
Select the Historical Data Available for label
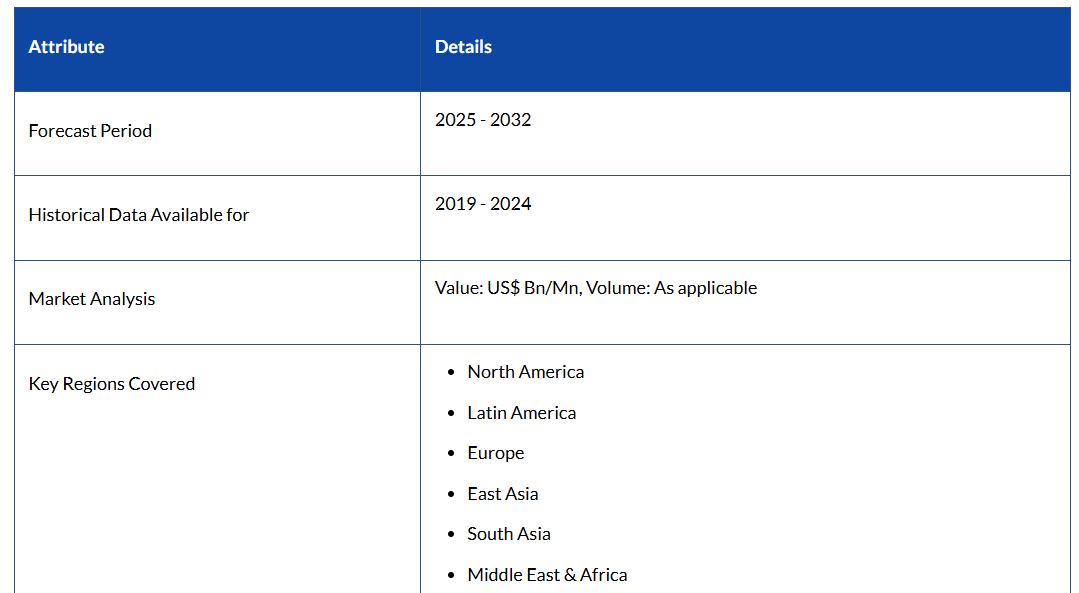[x=139, y=215]
